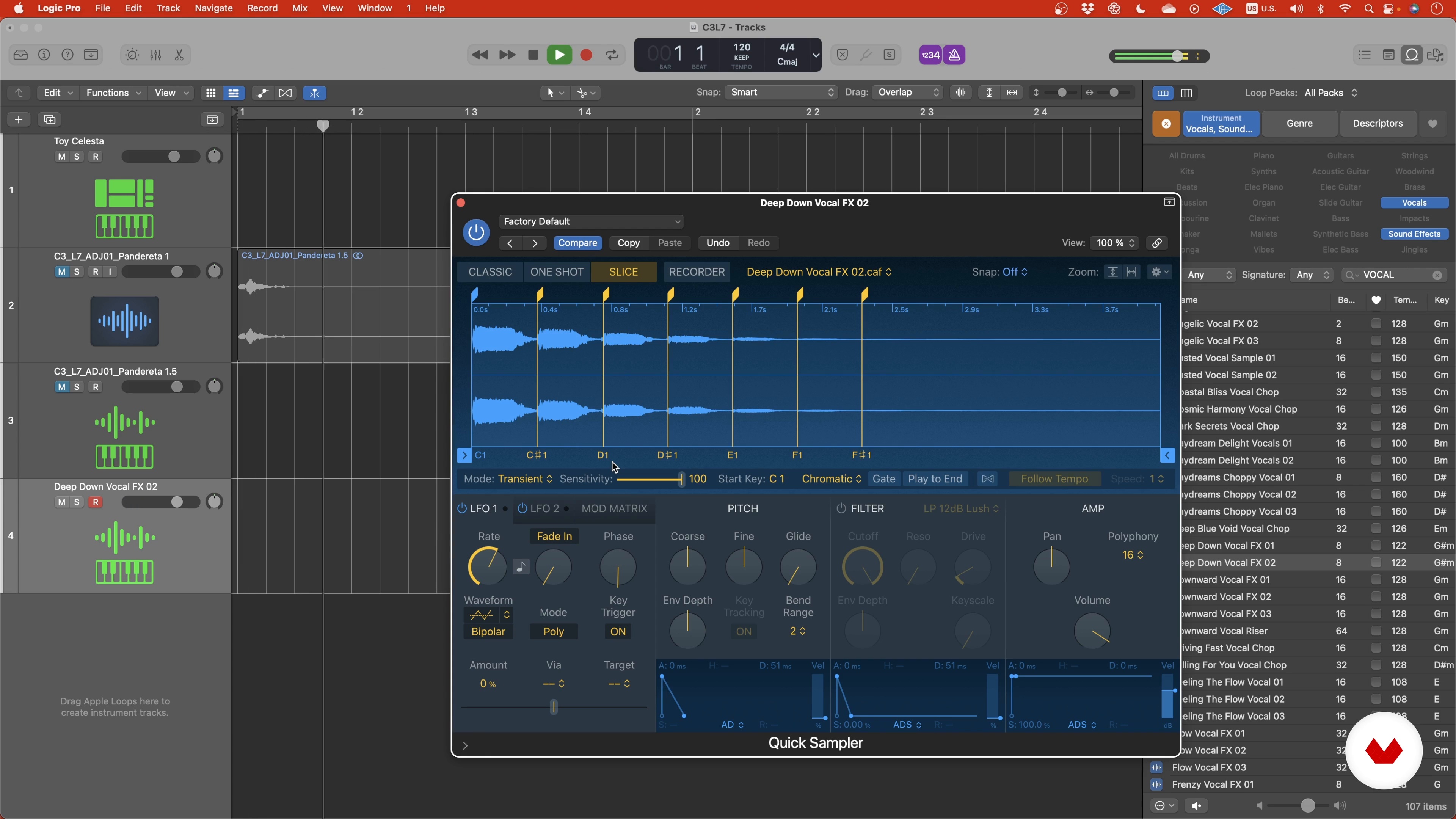This screenshot has height=819, width=1456.
Task: Open the Navigate menu
Action: tap(213, 8)
